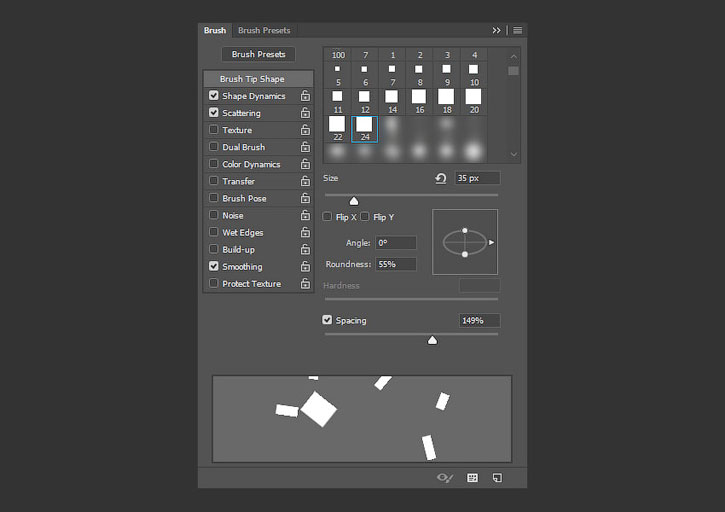The image size is (725, 512).
Task: Select the square brush tip labeled 14
Action: [392, 102]
